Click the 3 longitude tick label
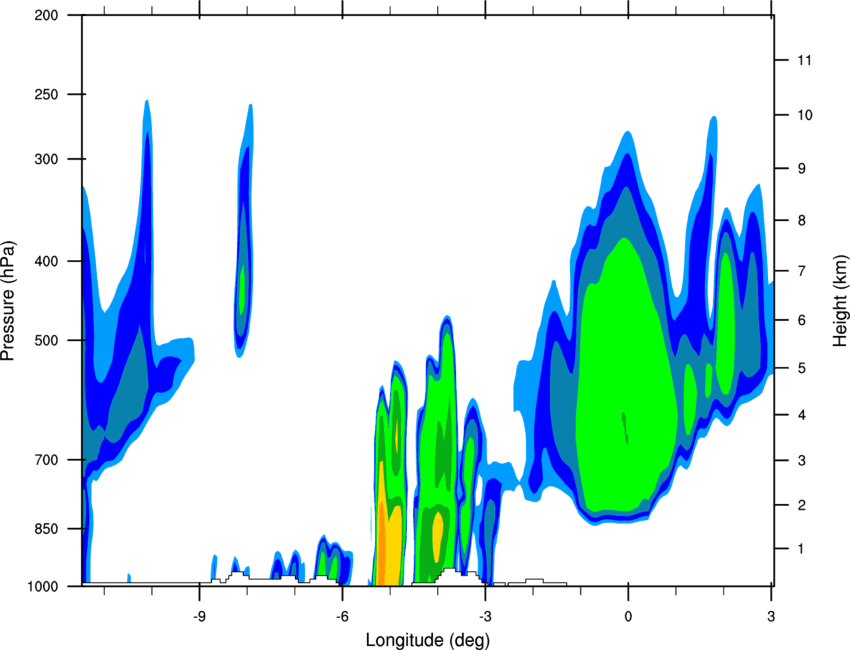 (x=771, y=616)
